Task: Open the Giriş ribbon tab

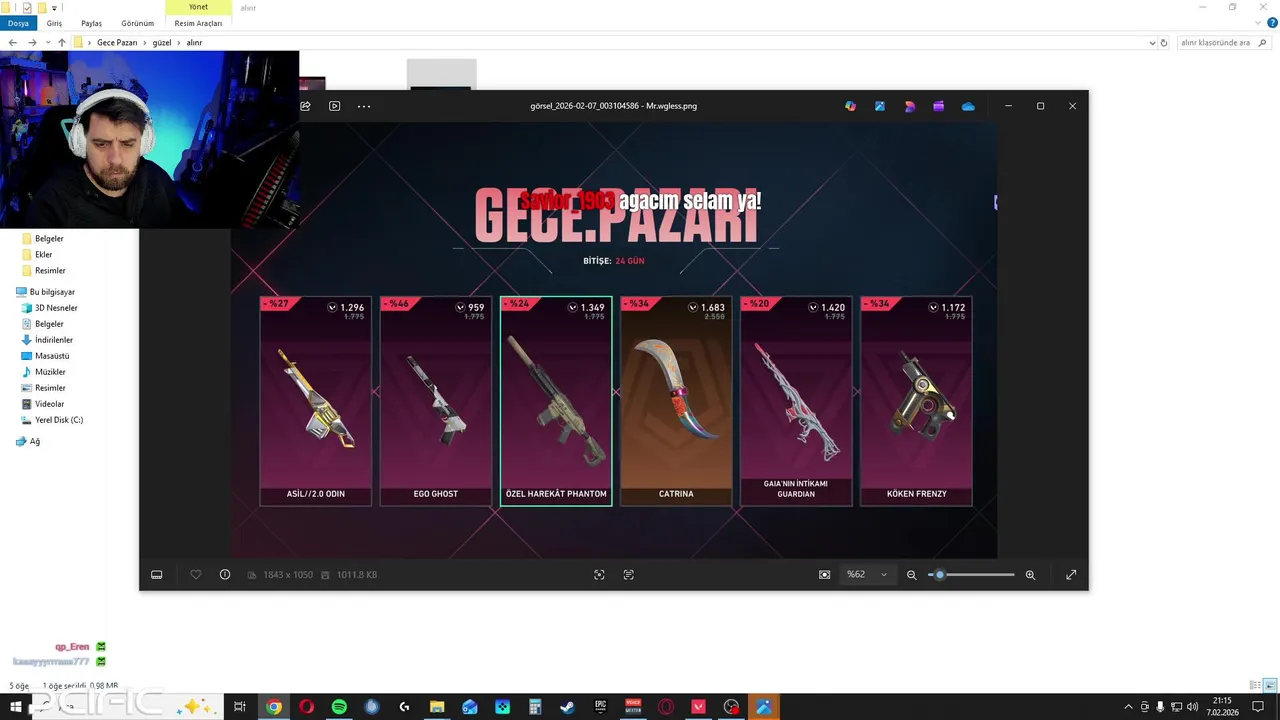Action: [54, 23]
